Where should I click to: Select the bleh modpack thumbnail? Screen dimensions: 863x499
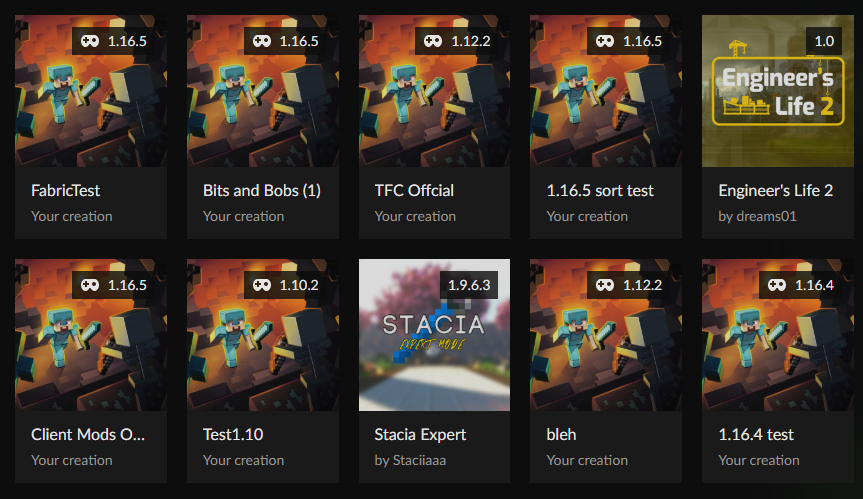click(x=605, y=335)
